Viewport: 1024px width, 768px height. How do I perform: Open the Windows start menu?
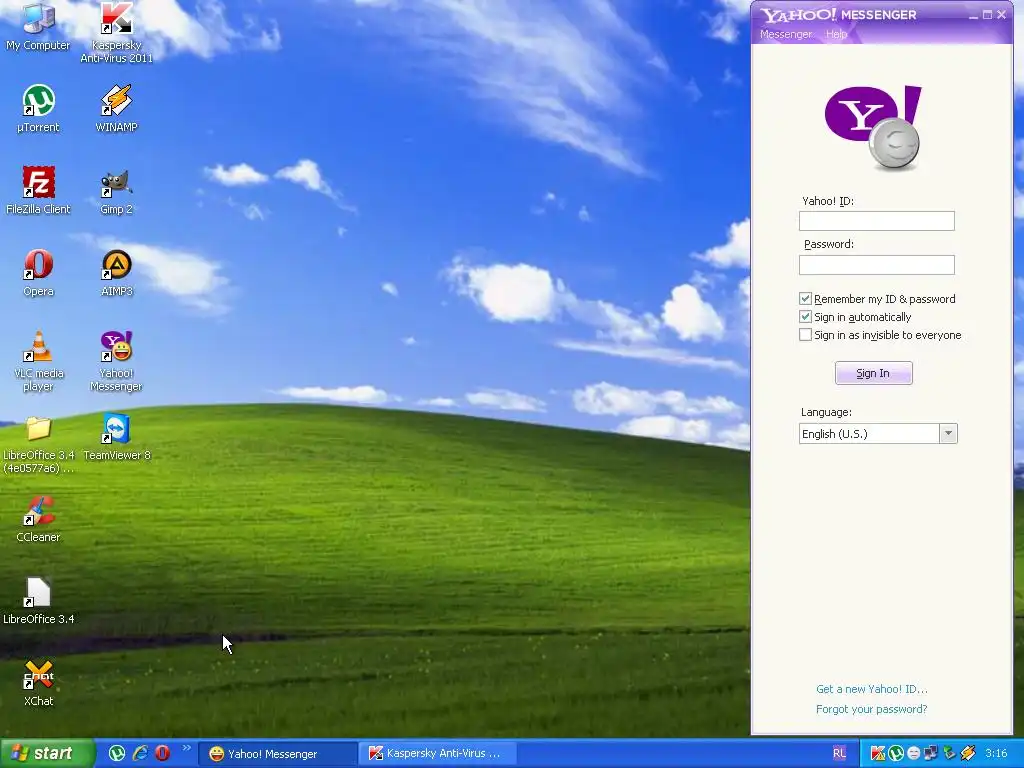[47, 754]
